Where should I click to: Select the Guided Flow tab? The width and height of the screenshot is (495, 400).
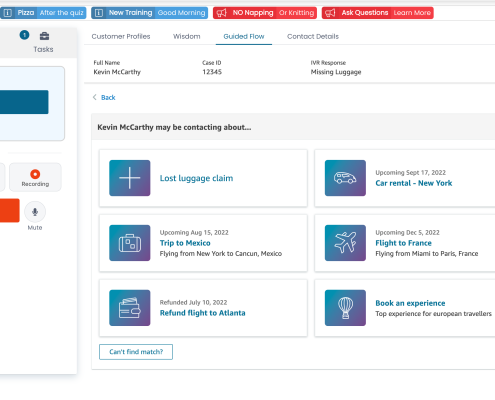tap(244, 36)
